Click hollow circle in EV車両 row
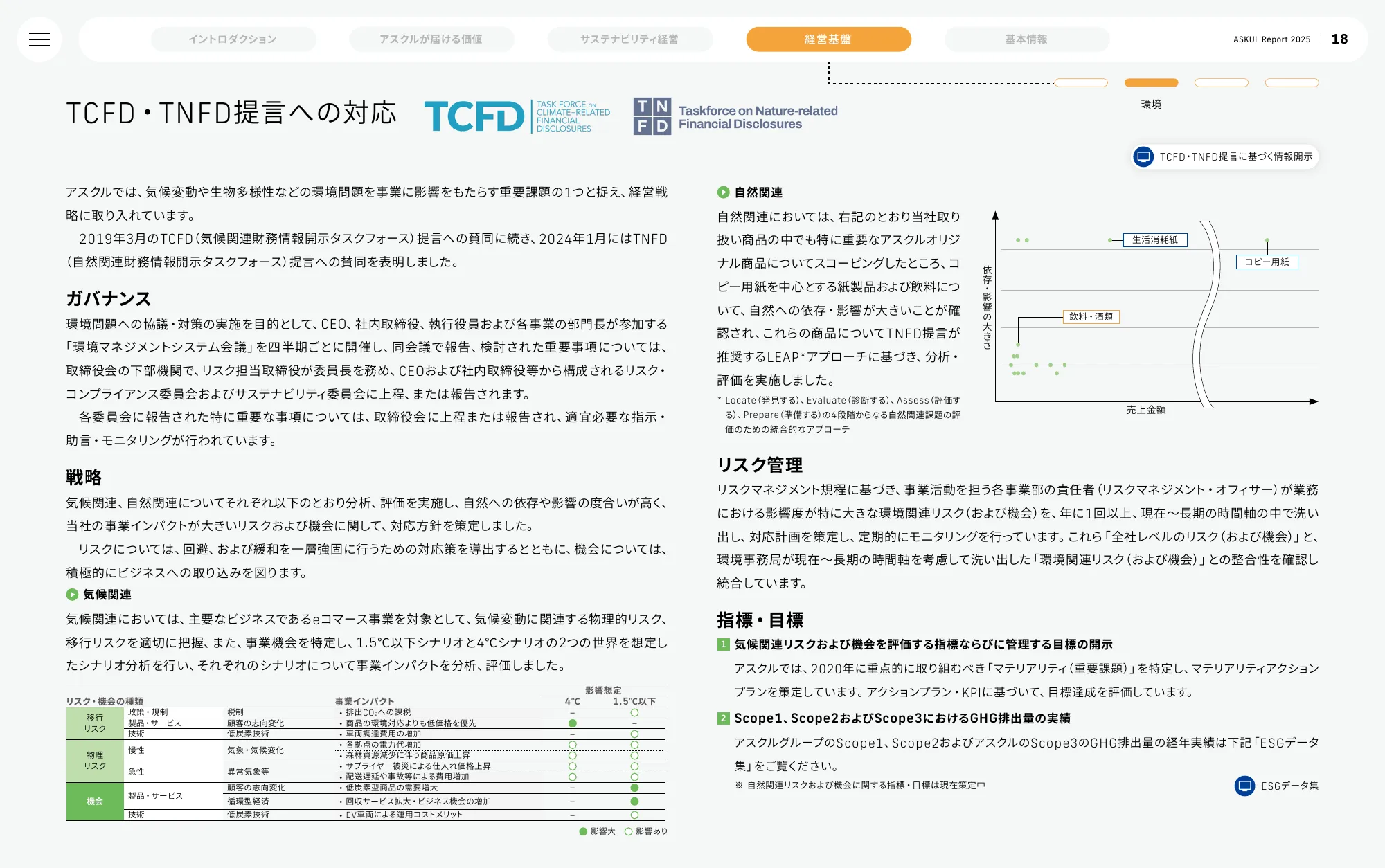The height and width of the screenshot is (868, 1385). click(x=634, y=815)
